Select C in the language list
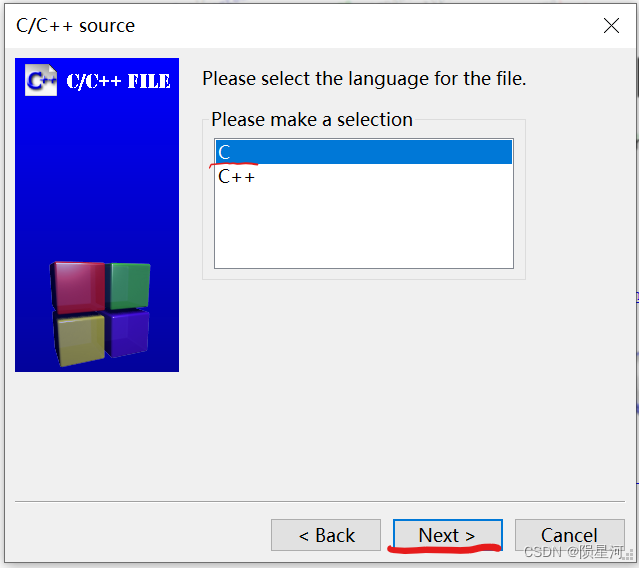Screen dimensions: 639x568 coord(364,152)
